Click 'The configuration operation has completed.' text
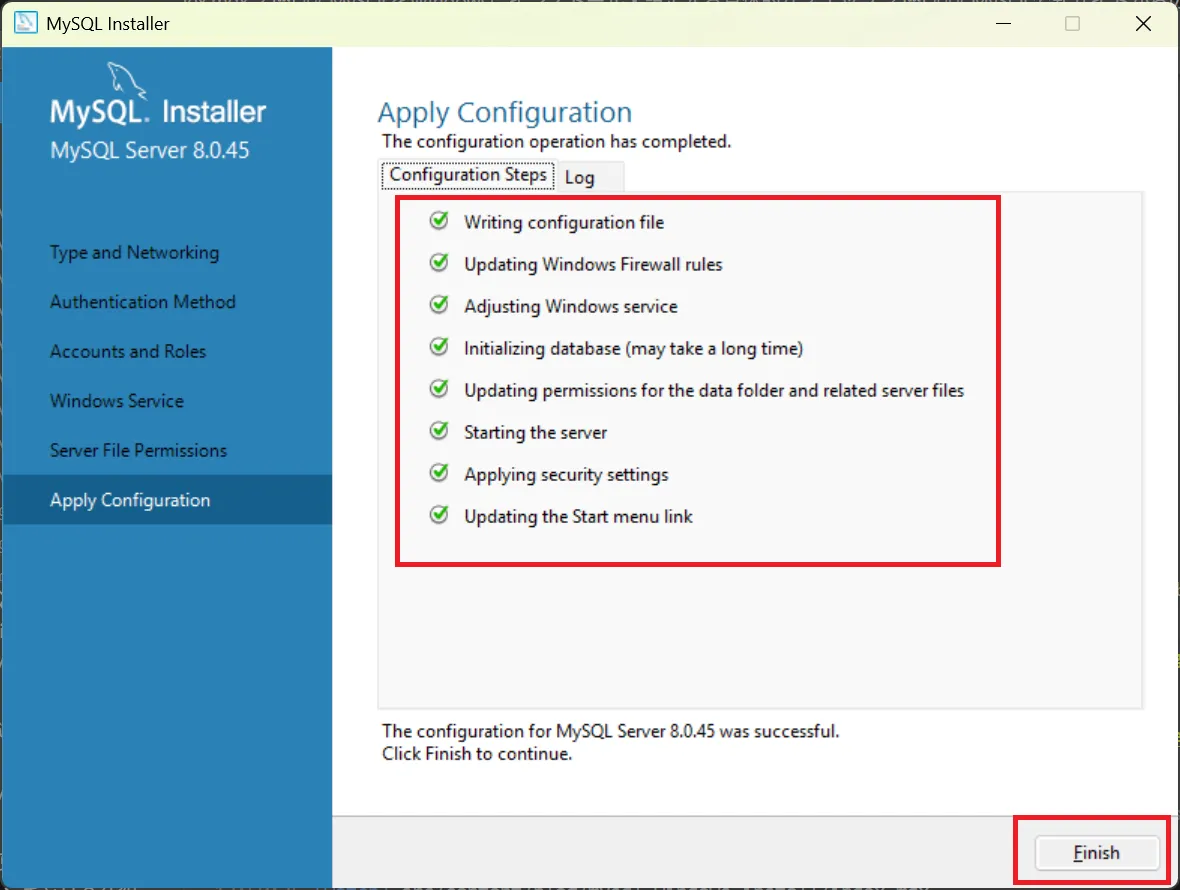Viewport: 1180px width, 890px height. [556, 141]
